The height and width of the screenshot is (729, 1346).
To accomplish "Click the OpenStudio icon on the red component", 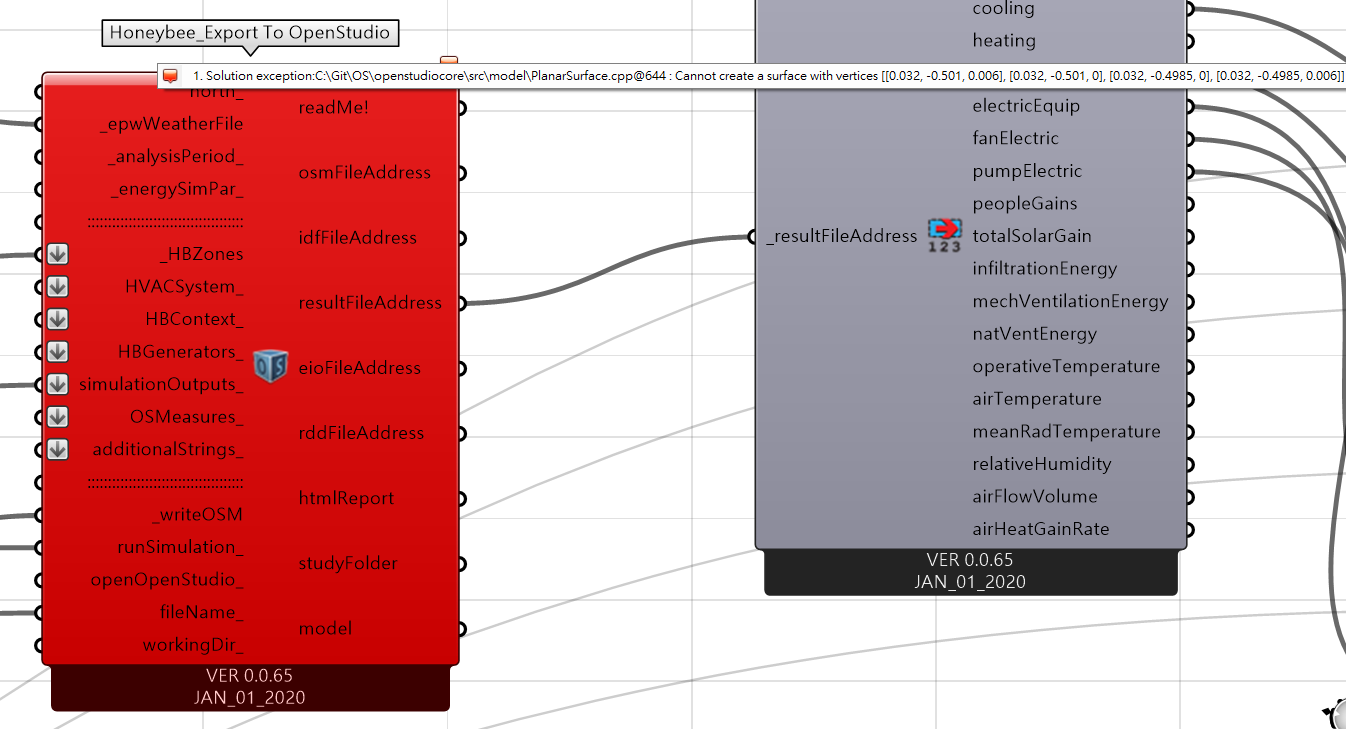I will (x=270, y=366).
